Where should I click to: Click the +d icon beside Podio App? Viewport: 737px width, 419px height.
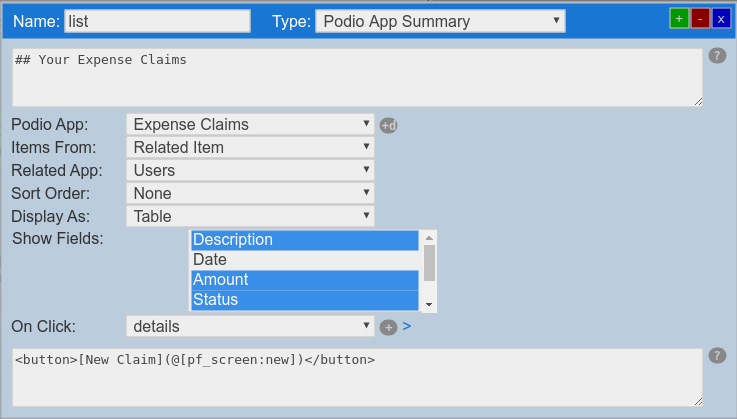389,126
